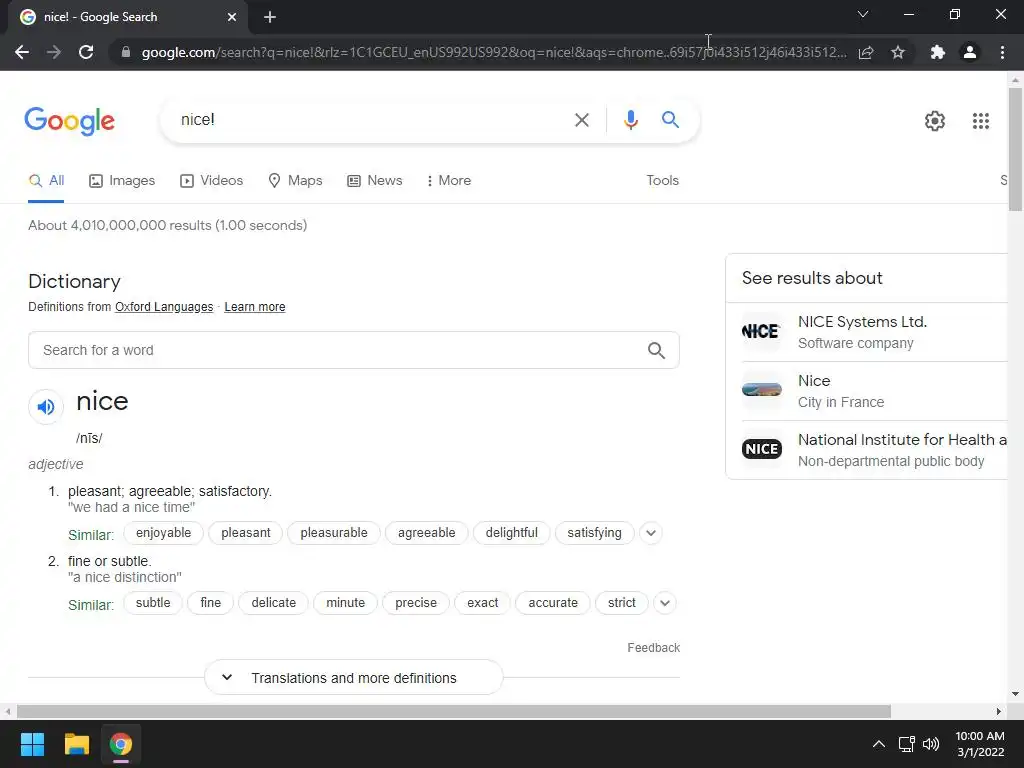Select synonym enjoyable
Screen dimensions: 1024x768
[x=163, y=533]
